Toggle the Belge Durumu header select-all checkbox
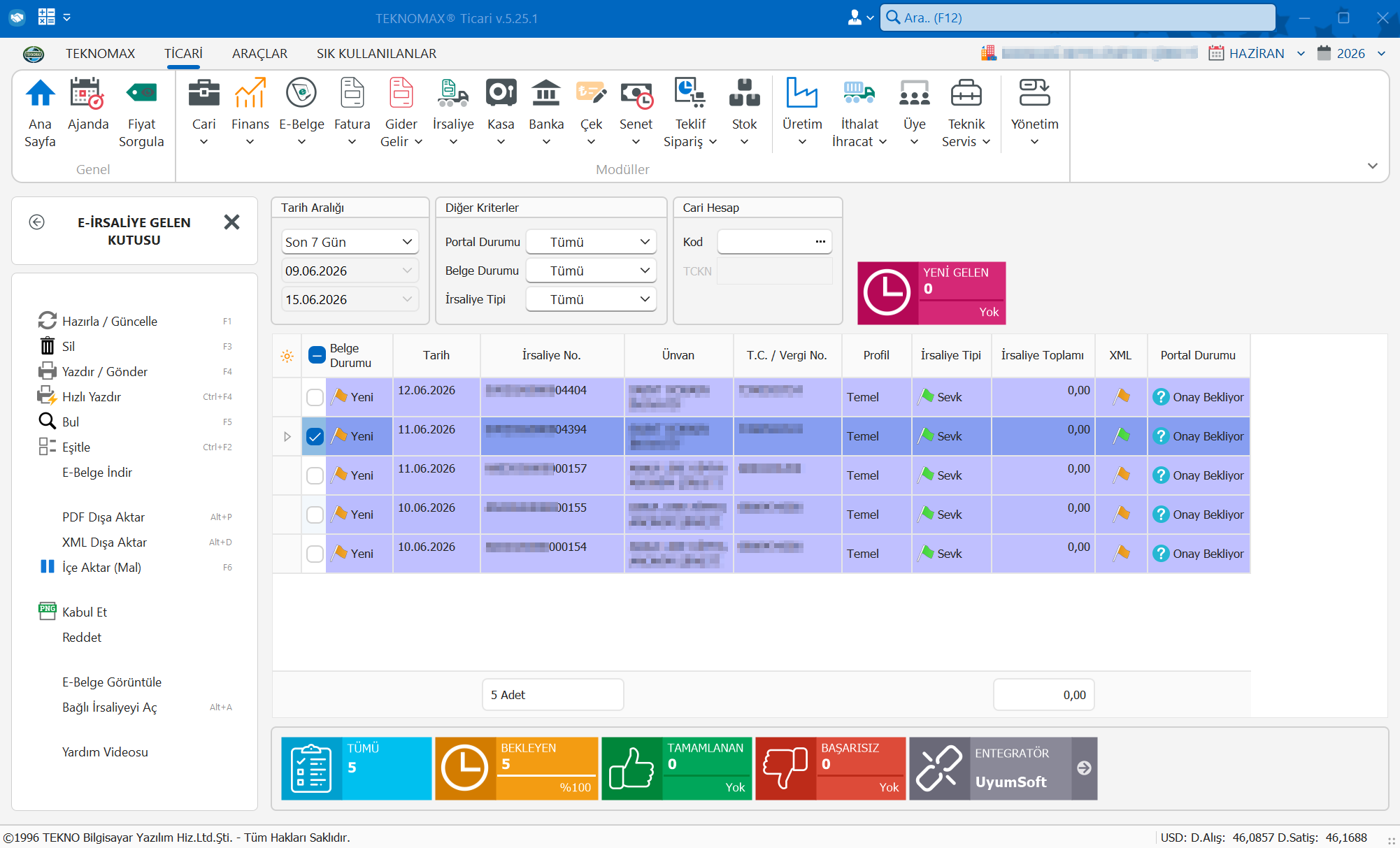The width and height of the screenshot is (1400, 848). [317, 355]
